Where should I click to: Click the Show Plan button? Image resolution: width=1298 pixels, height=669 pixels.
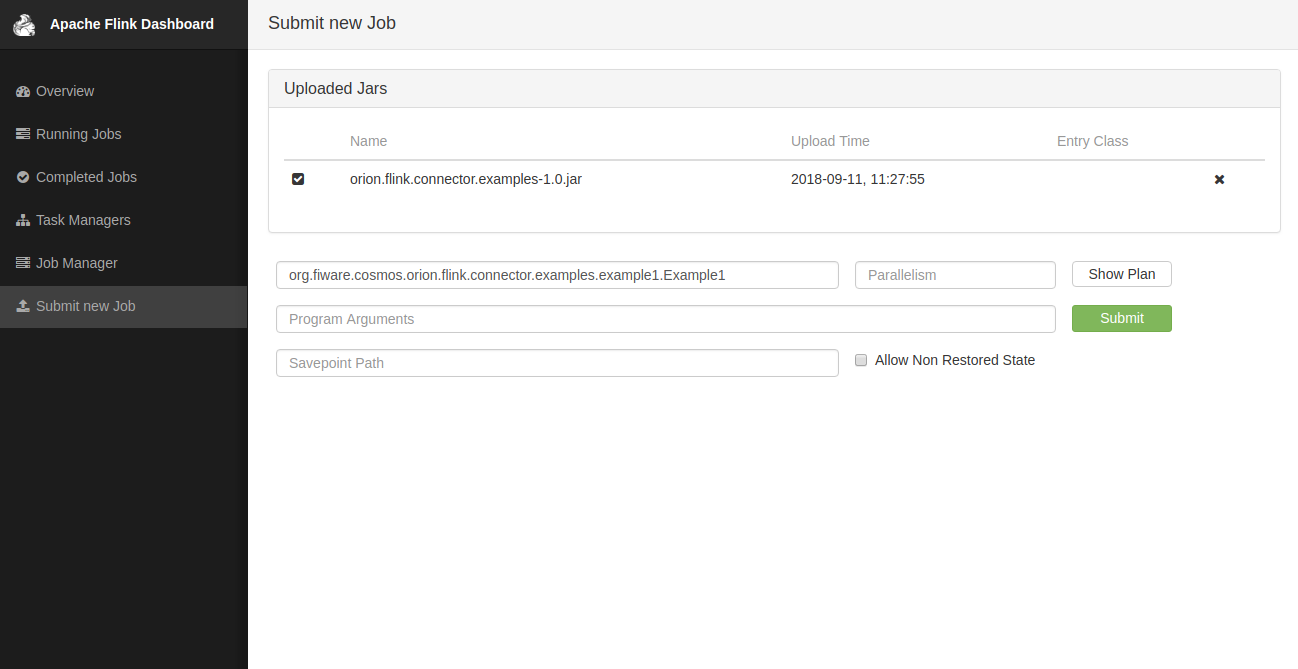pyautogui.click(x=1121, y=274)
